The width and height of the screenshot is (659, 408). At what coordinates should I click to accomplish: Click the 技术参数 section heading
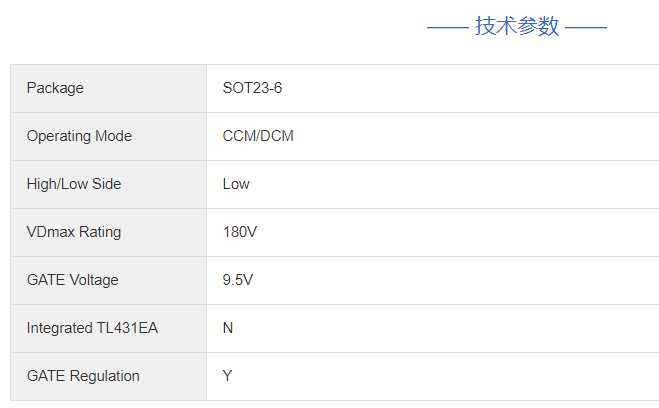(x=517, y=27)
